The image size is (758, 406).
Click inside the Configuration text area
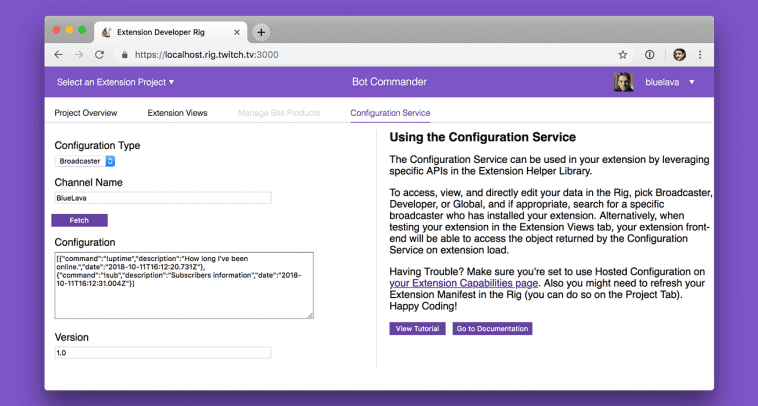click(x=184, y=285)
